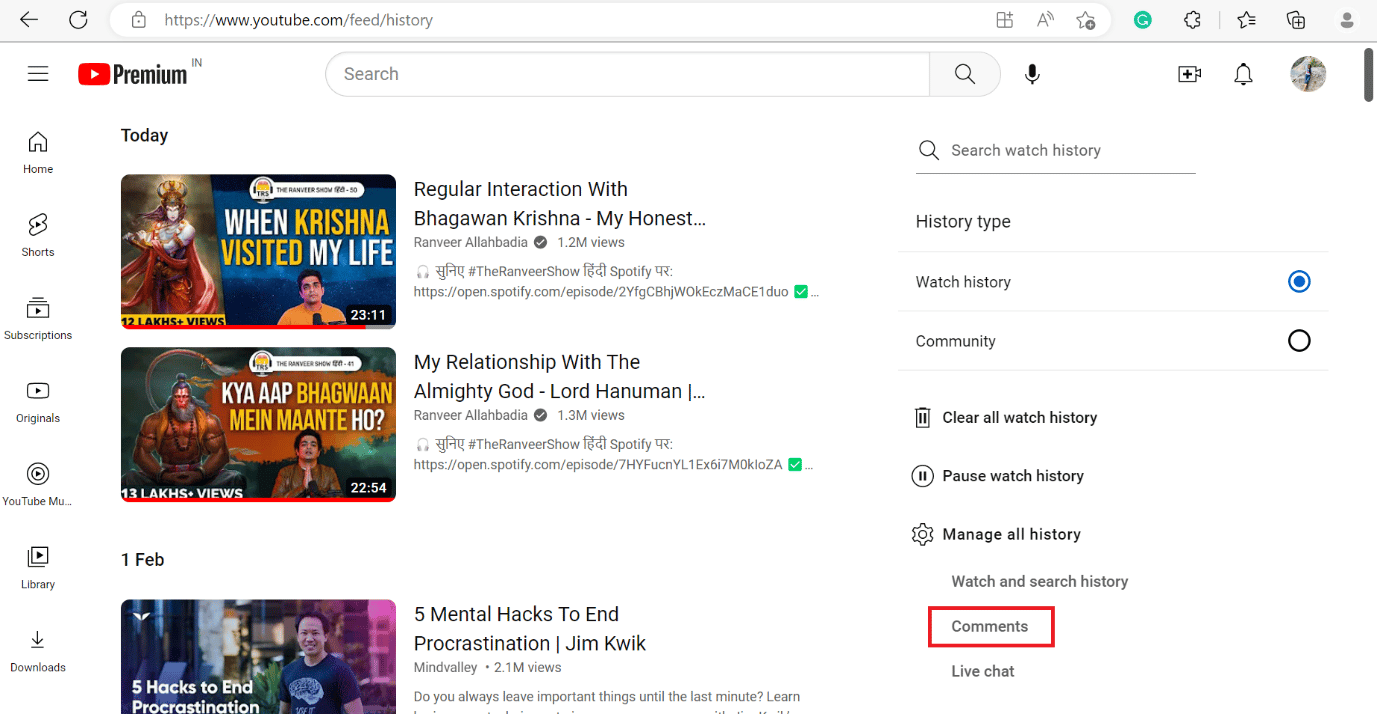Expand the hamburger navigation menu

[x=38, y=73]
